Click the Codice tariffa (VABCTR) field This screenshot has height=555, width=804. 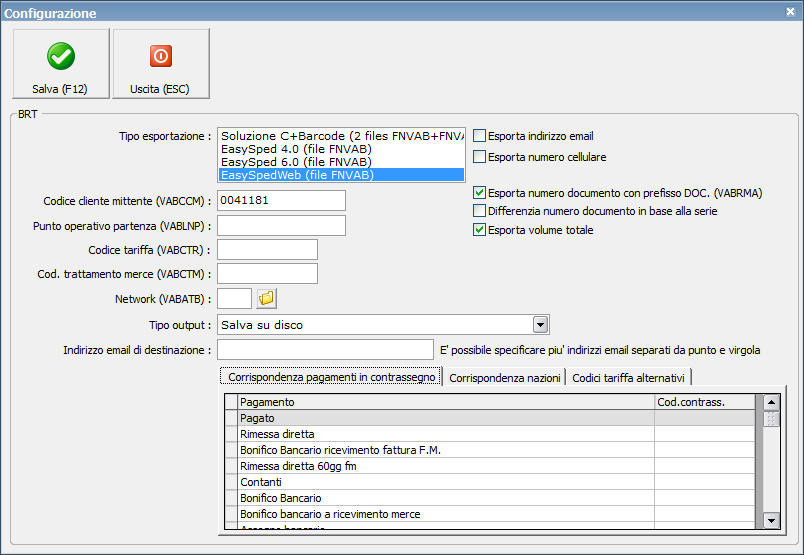pos(267,250)
